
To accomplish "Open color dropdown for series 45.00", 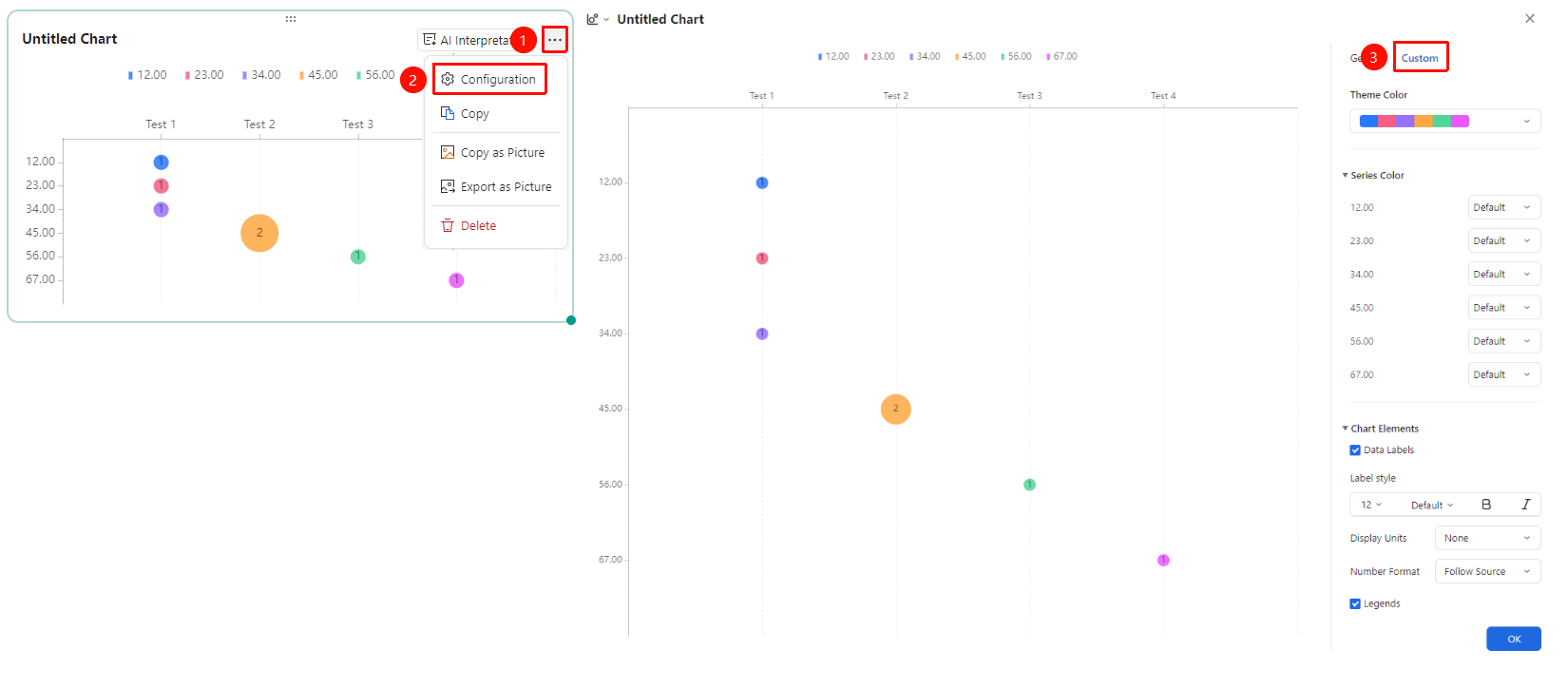I will click(x=1503, y=308).
